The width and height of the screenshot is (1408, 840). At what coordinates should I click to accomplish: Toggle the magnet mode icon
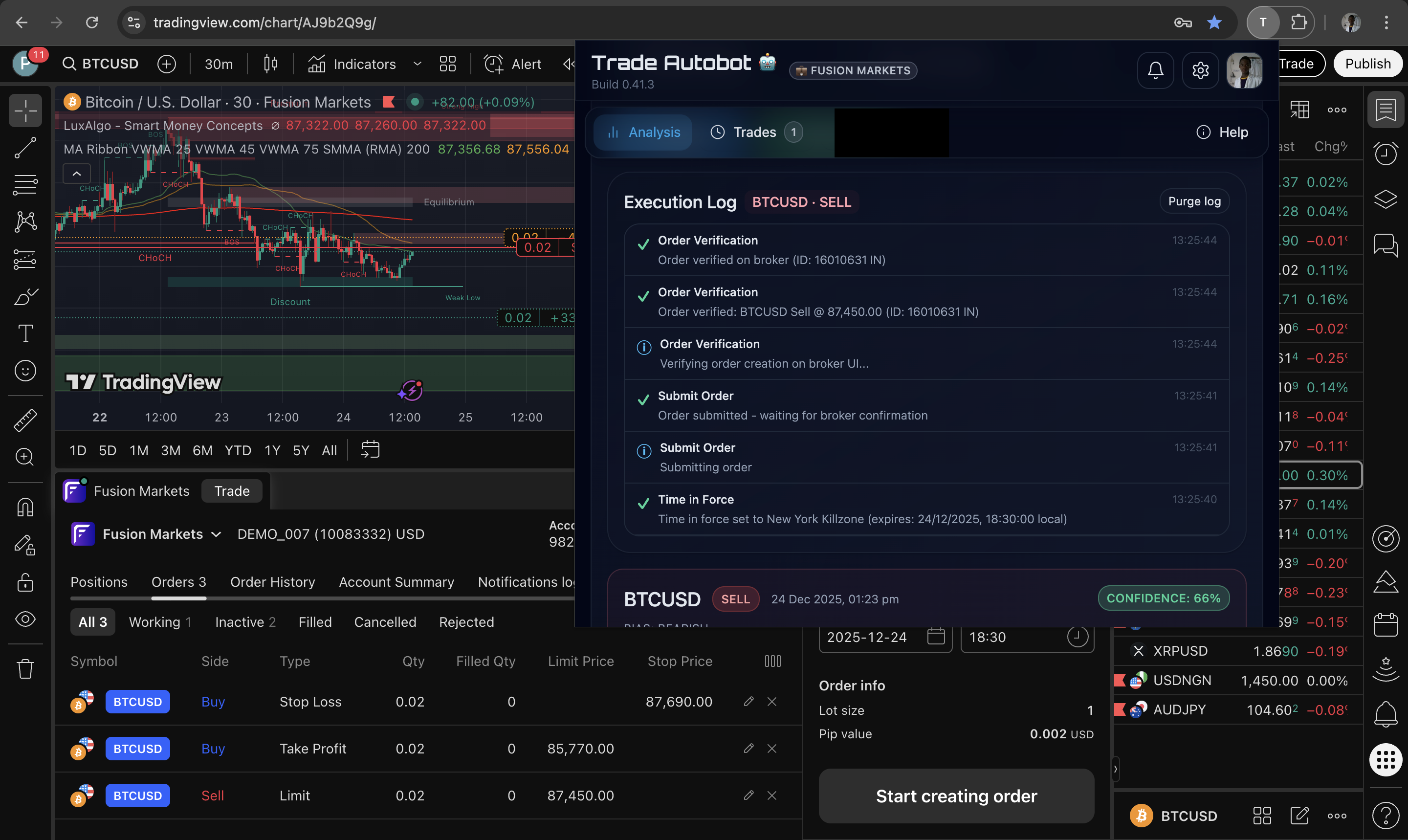pos(25,507)
